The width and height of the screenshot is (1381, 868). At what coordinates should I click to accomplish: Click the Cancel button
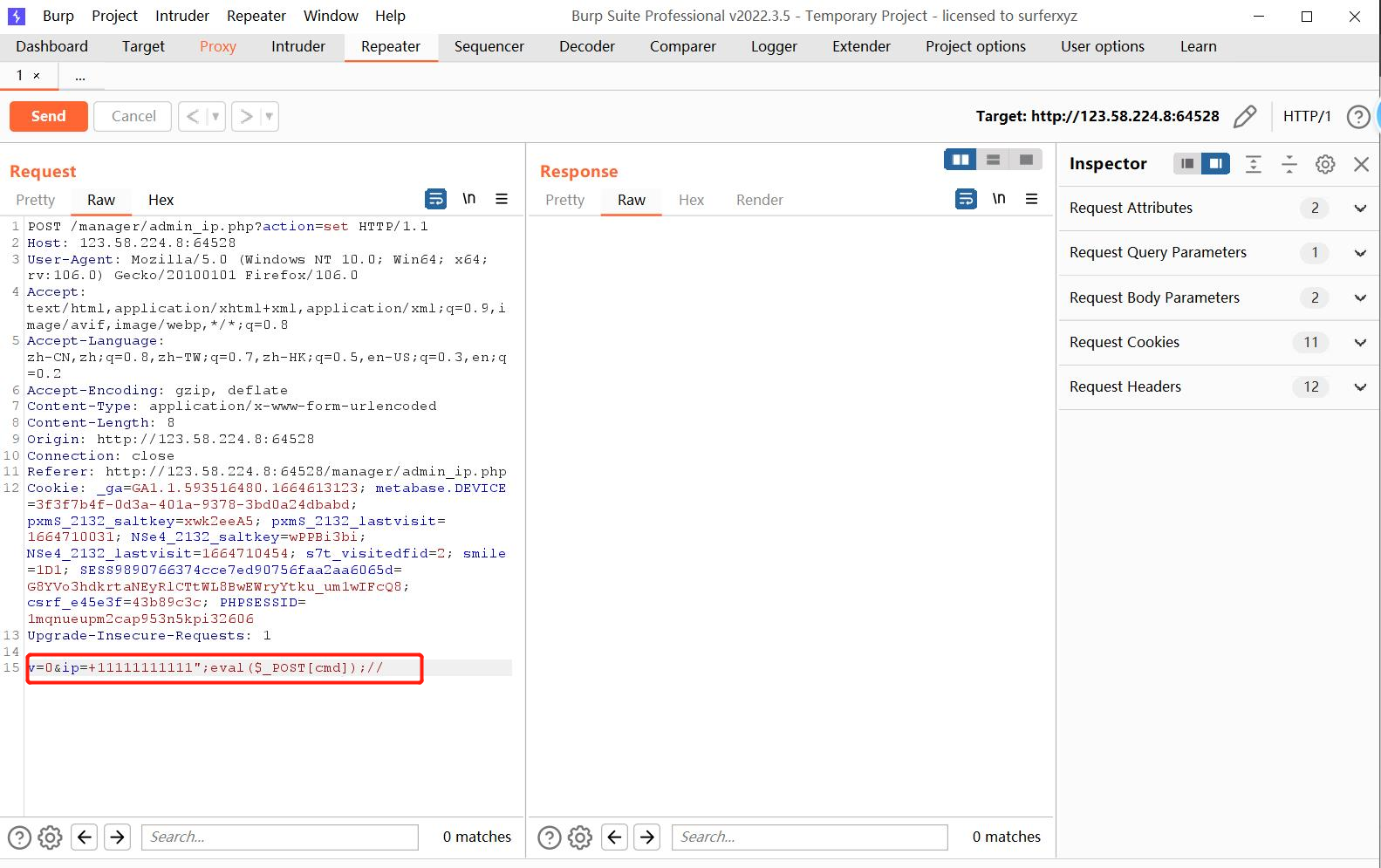click(133, 116)
